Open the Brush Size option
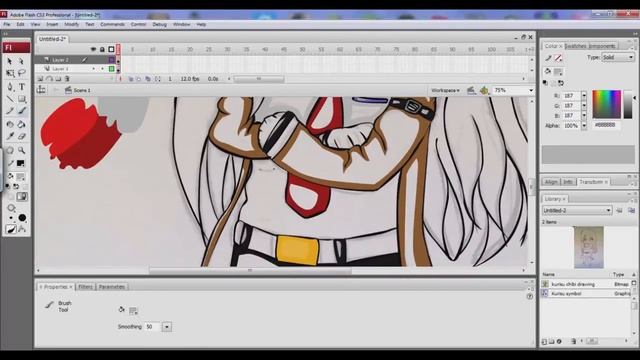This screenshot has height=360, width=640. tap(11, 218)
